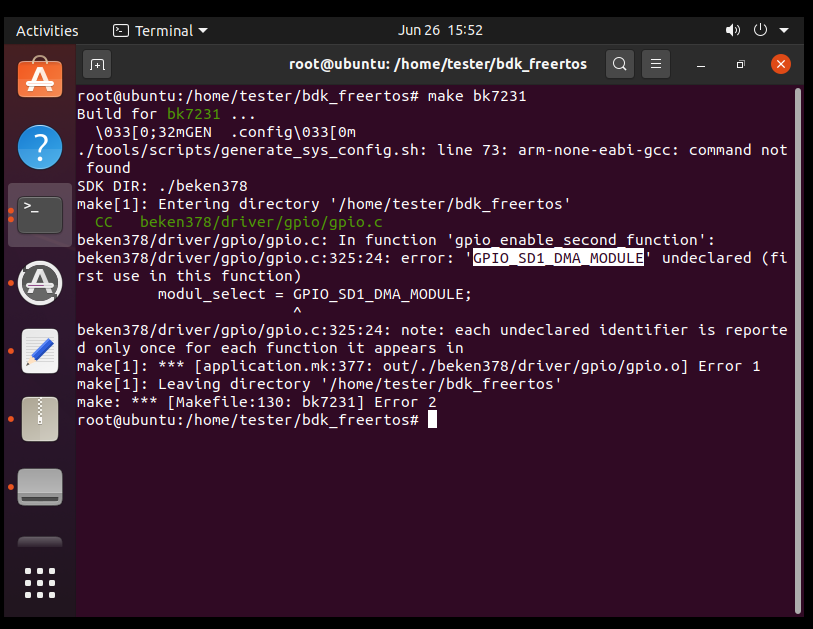Adjust sound via the volume icon
Image resolution: width=813 pixels, height=629 pixels.
click(732, 30)
